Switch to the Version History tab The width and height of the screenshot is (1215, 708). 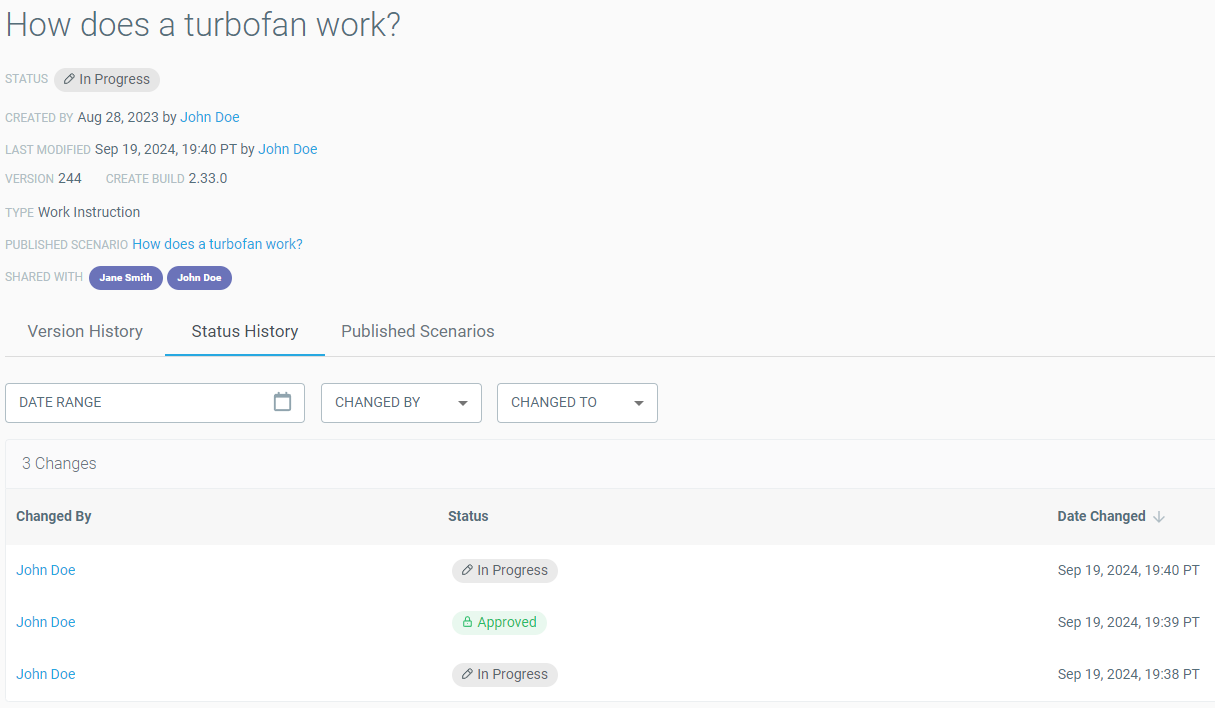click(85, 331)
